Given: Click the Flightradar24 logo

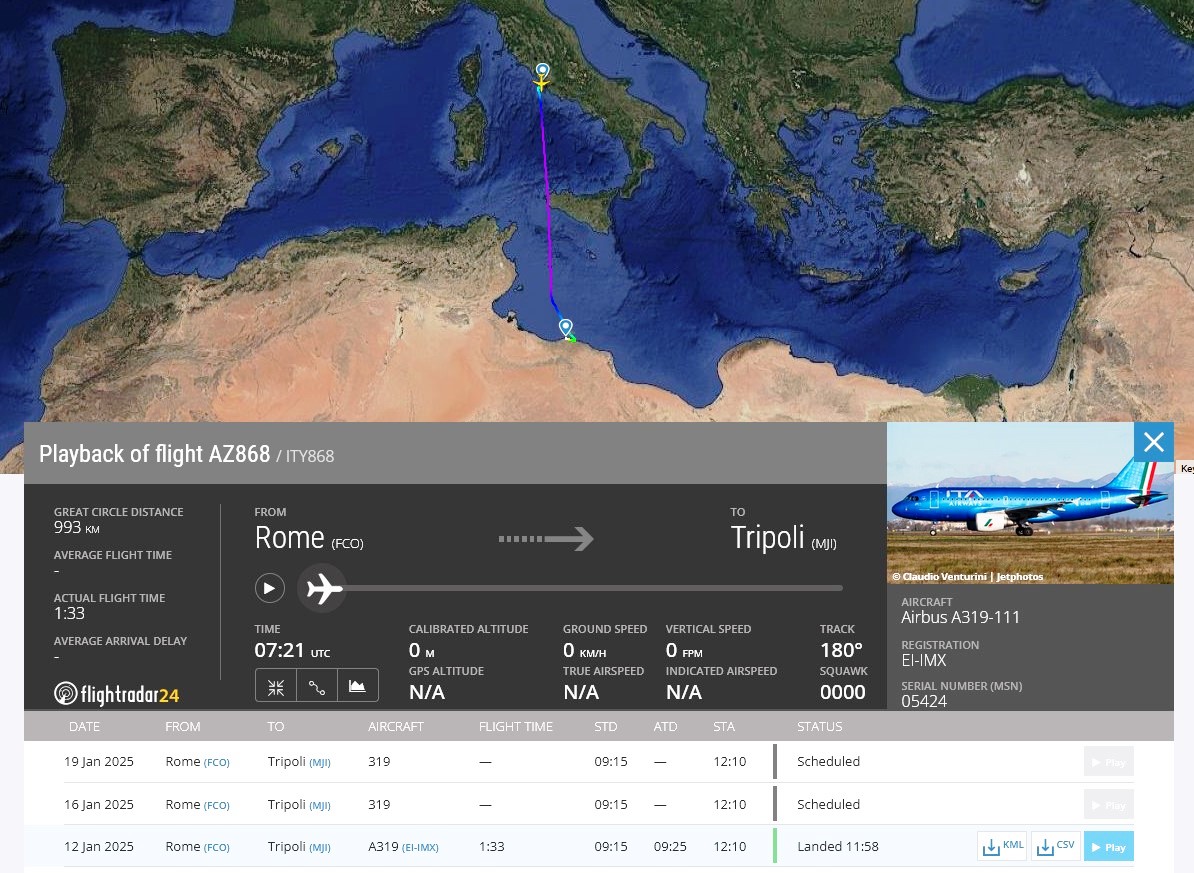Looking at the screenshot, I should click(x=117, y=694).
